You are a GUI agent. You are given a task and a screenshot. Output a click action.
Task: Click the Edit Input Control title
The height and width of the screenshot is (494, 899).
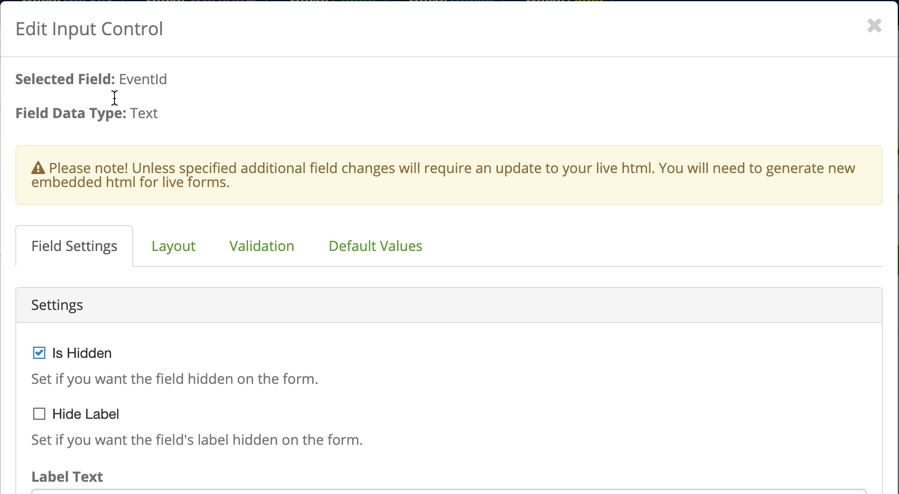tap(89, 29)
